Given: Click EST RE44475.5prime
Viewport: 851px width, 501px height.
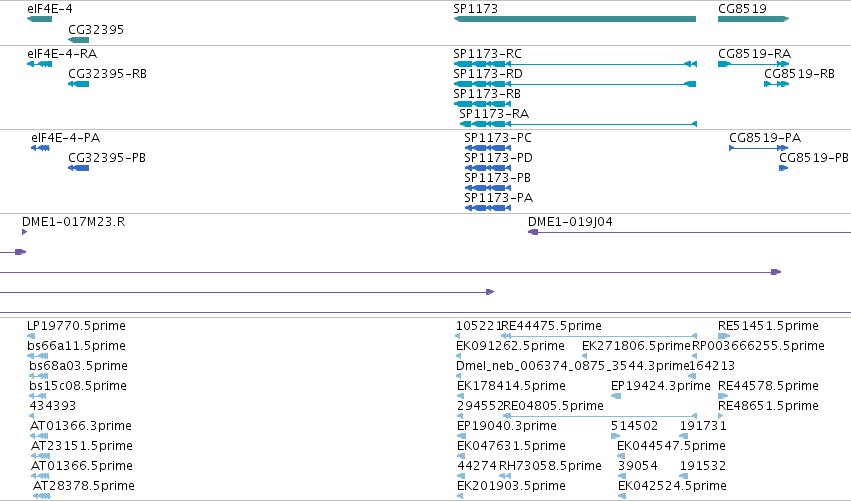Looking at the screenshot, I should [x=599, y=336].
